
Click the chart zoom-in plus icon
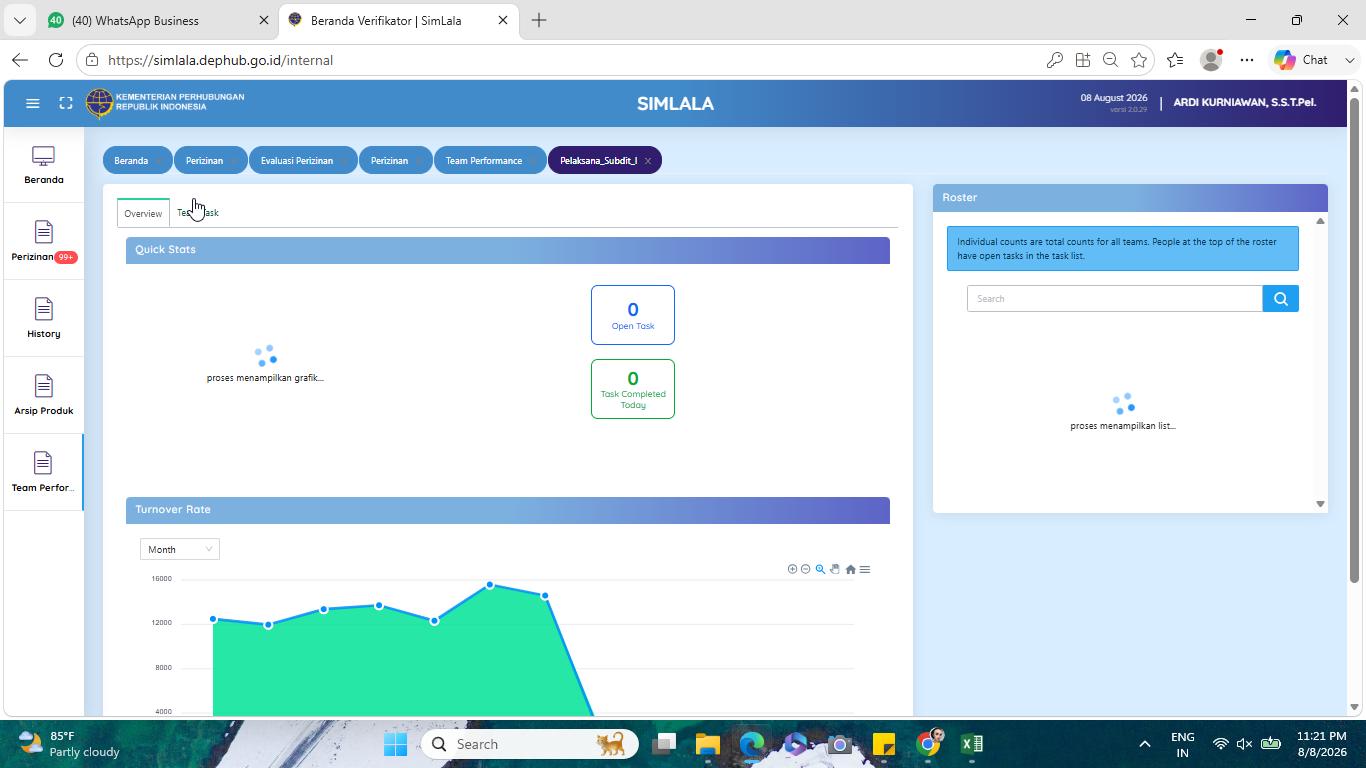(x=792, y=569)
